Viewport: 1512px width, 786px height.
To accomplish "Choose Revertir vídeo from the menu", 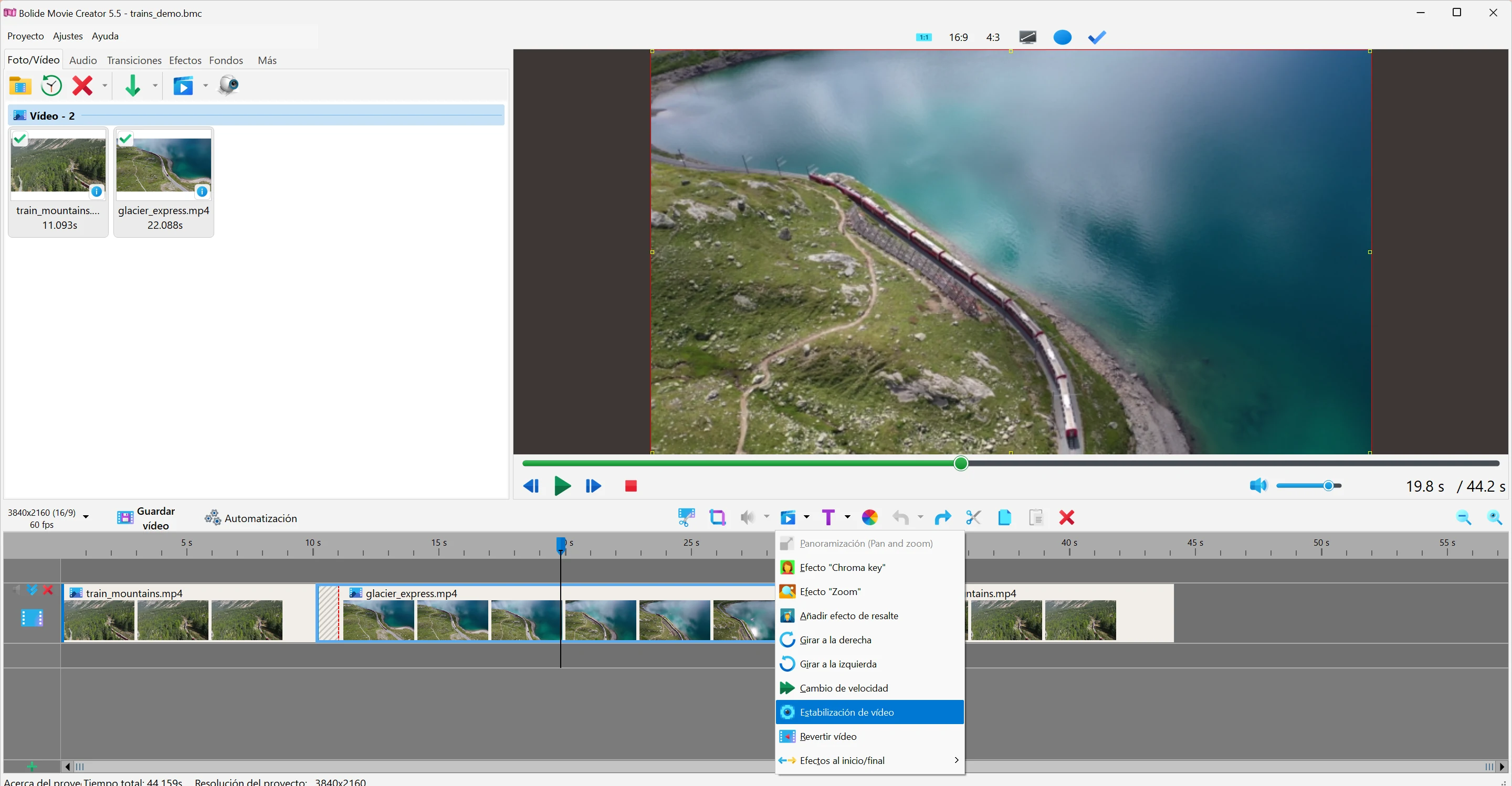I will 870,737.
